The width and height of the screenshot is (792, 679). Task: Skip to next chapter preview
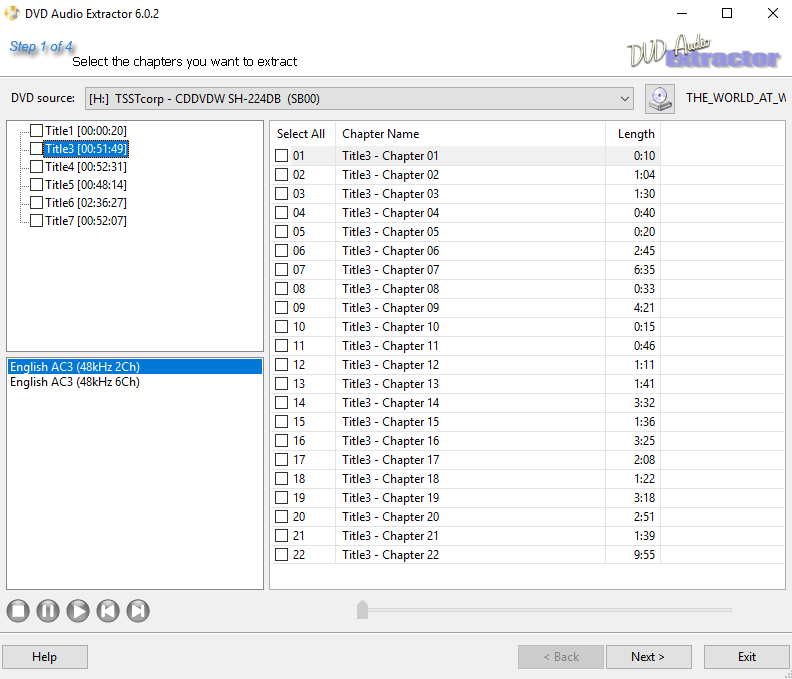[x=138, y=610]
